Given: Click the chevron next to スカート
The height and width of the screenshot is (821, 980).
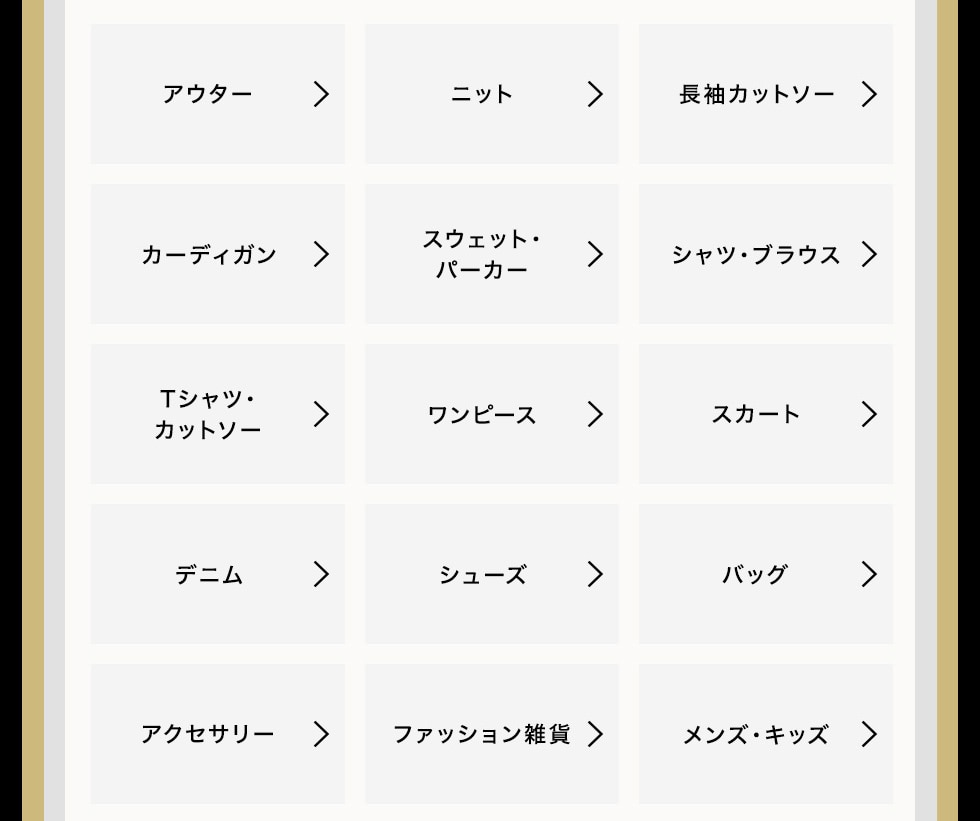Looking at the screenshot, I should click(x=869, y=414).
